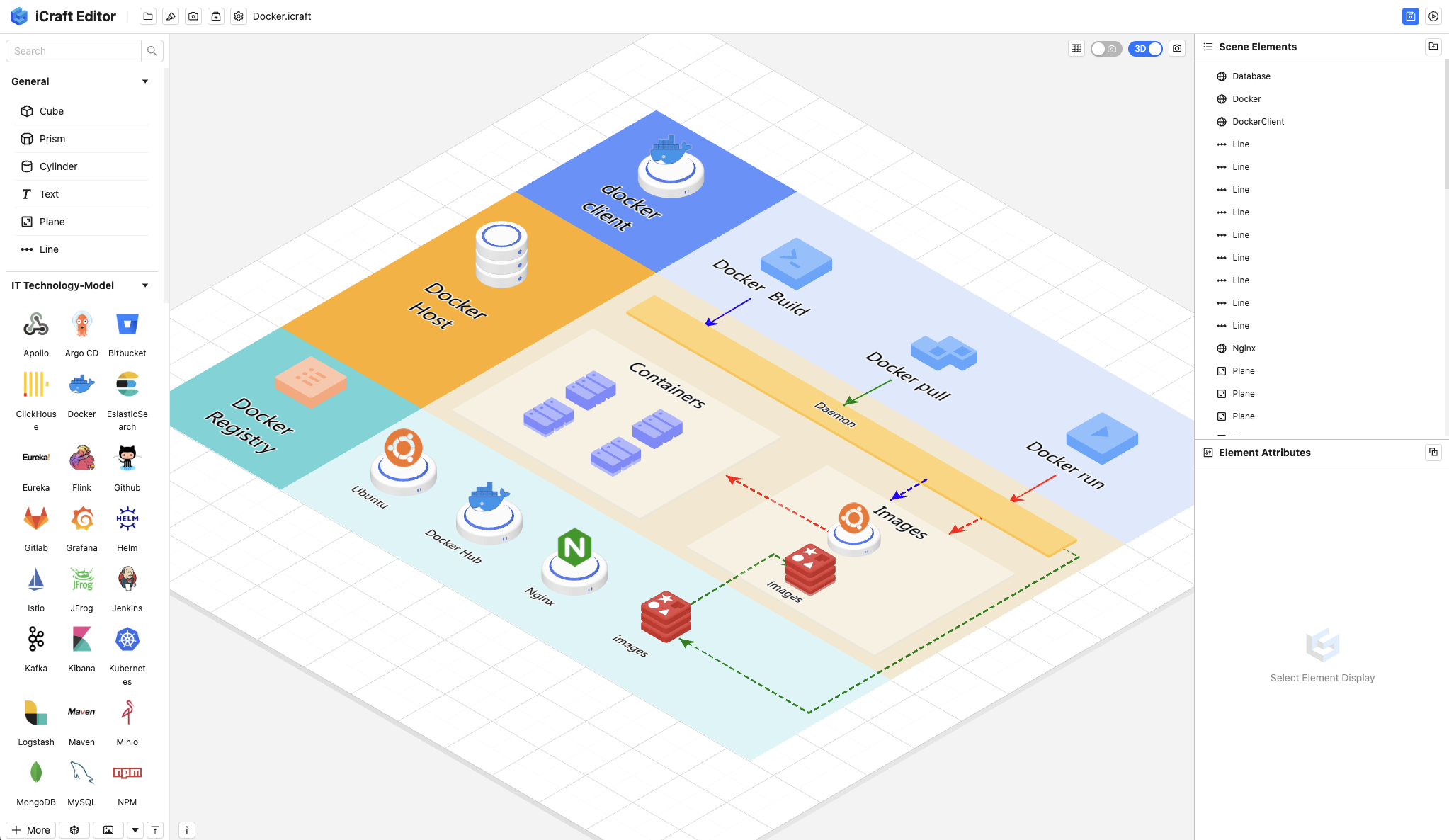Image resolution: width=1449 pixels, height=840 pixels.
Task: Toggle the camera mode switch
Action: [x=1106, y=49]
